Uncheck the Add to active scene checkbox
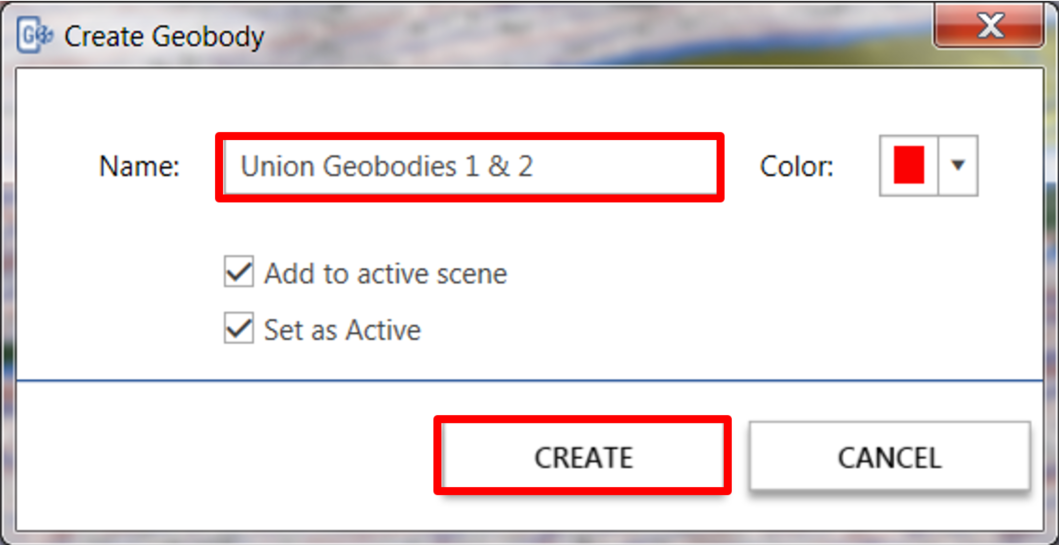1059x545 pixels. 238,271
